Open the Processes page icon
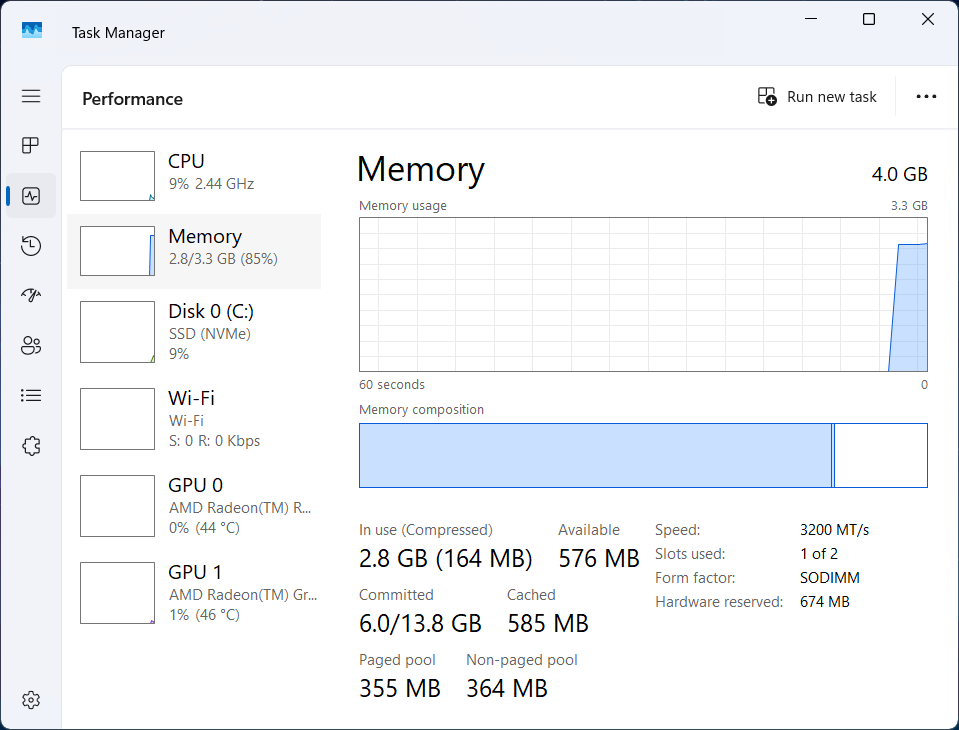The height and width of the screenshot is (730, 959). click(30, 145)
